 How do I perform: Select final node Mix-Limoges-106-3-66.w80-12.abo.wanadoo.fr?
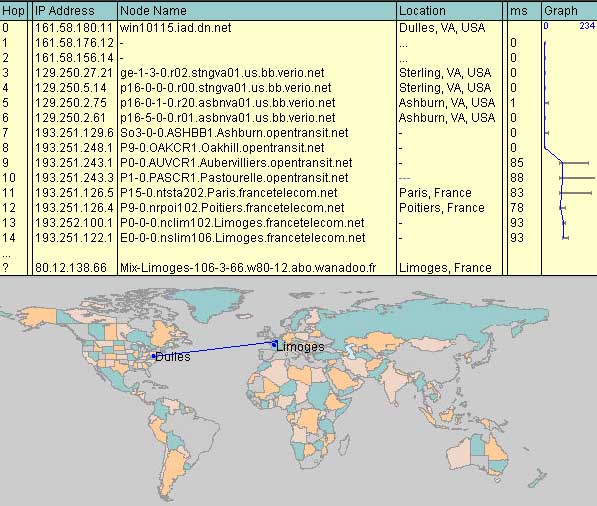(x=248, y=268)
